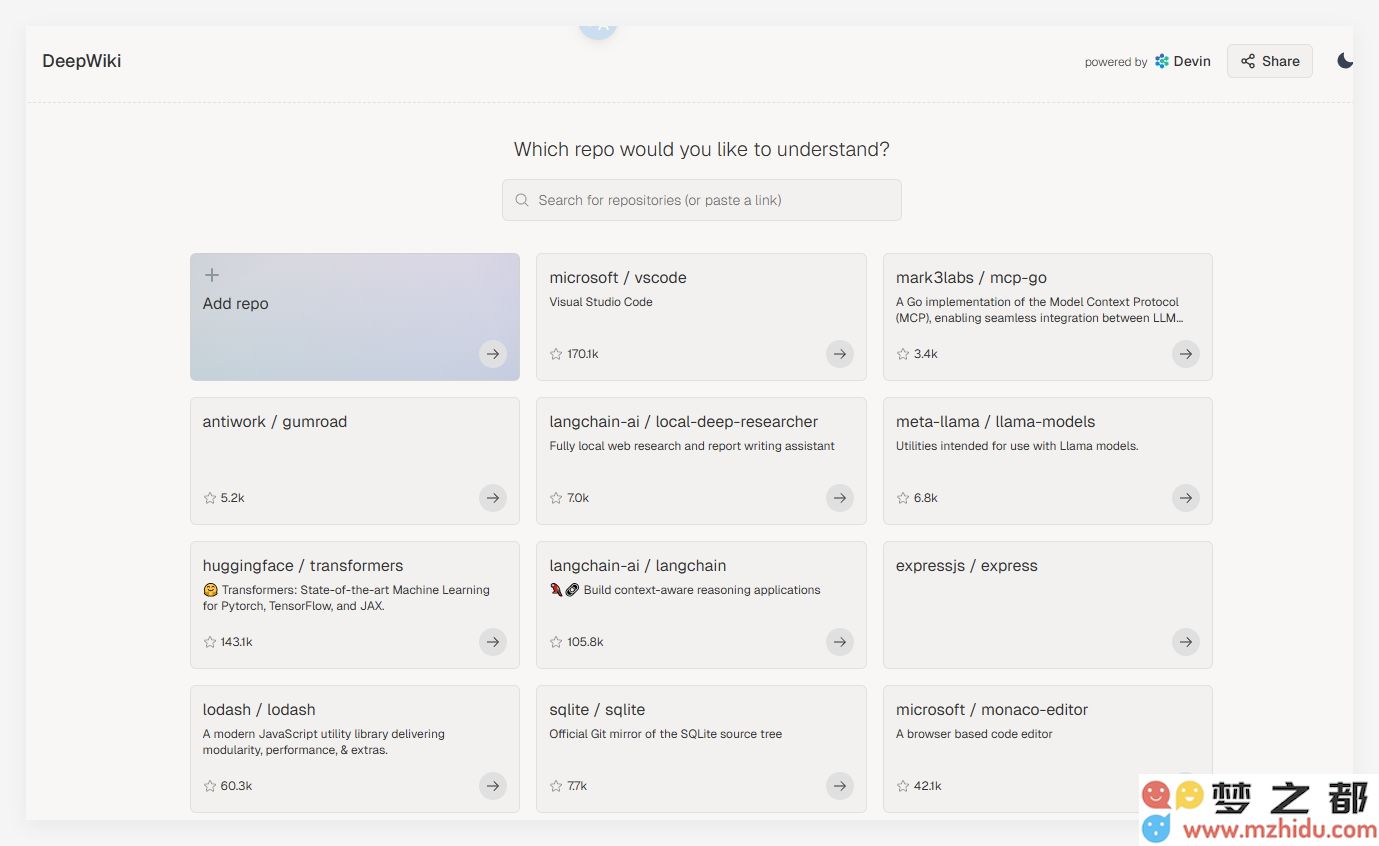The image size is (1379, 846).
Task: Click 'Which repo would you like to understand?' heading
Action: coord(701,150)
